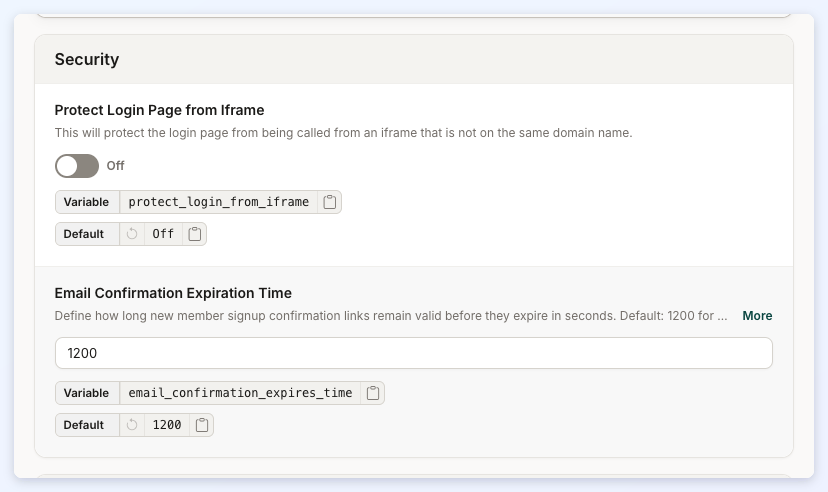Viewport: 828px width, 492px height.
Task: Copy the email_confirmation_expires_time variable name
Action: click(373, 393)
